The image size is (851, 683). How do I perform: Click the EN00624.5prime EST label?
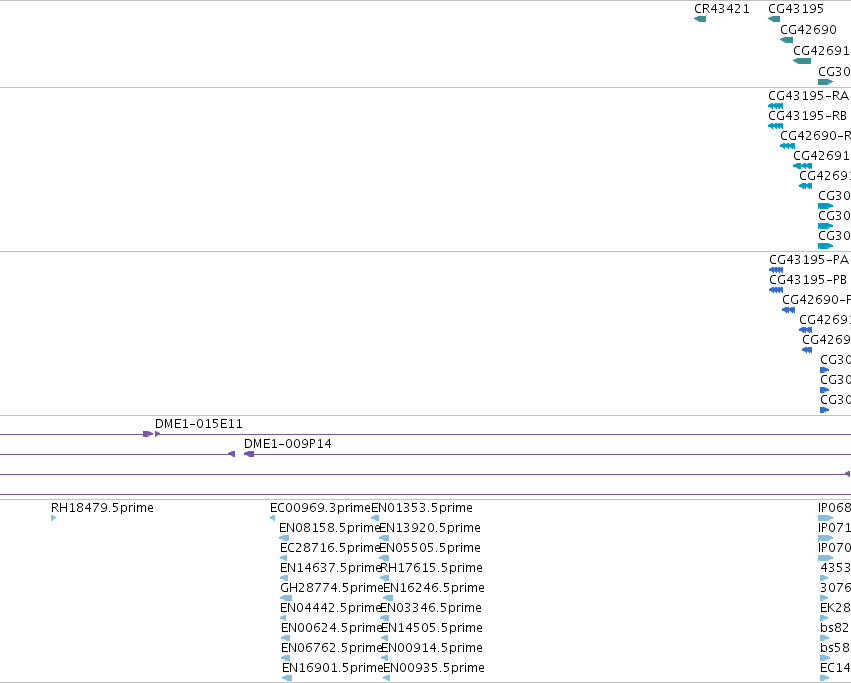coord(332,629)
